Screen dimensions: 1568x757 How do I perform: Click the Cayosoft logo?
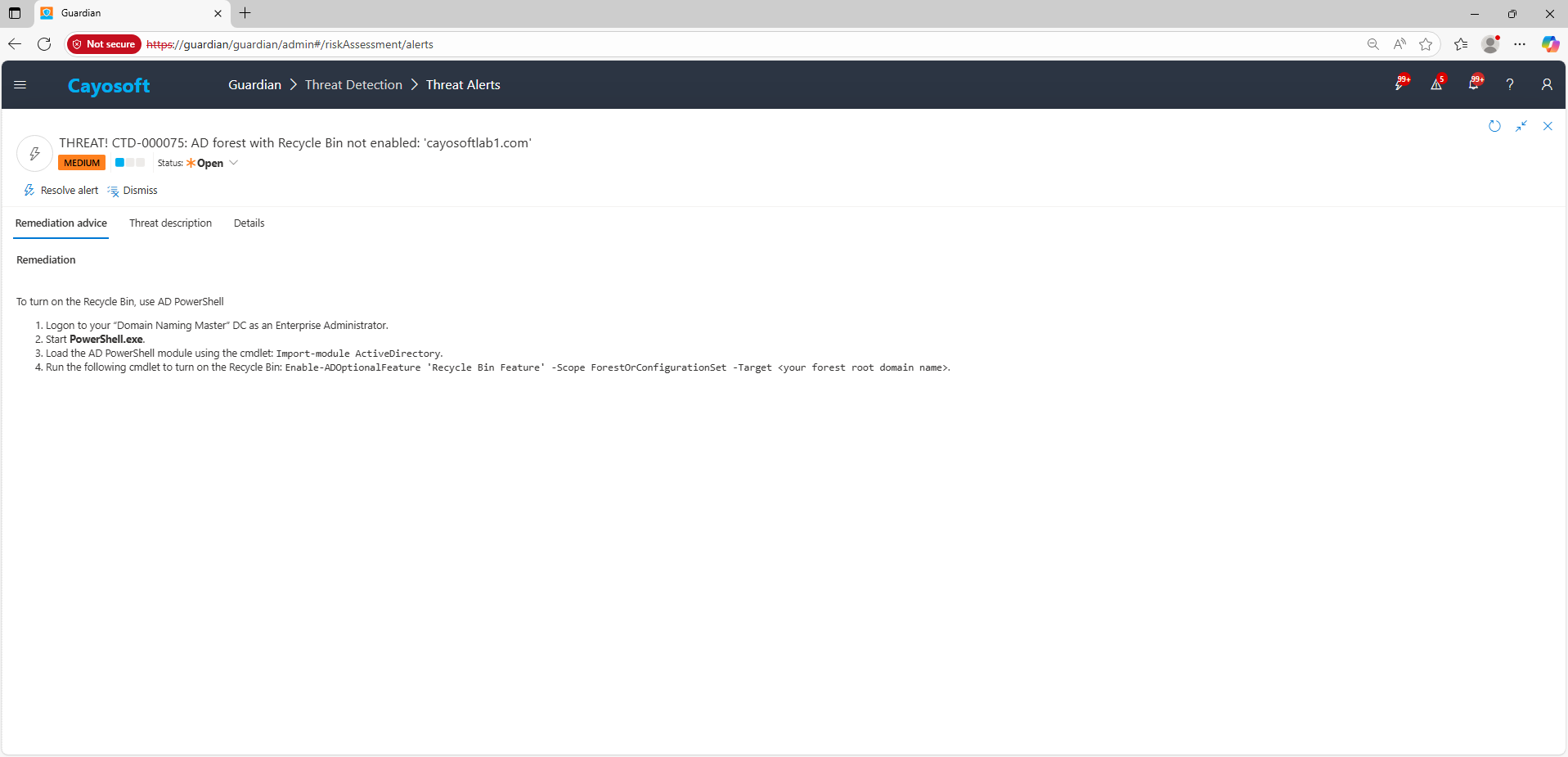109,86
